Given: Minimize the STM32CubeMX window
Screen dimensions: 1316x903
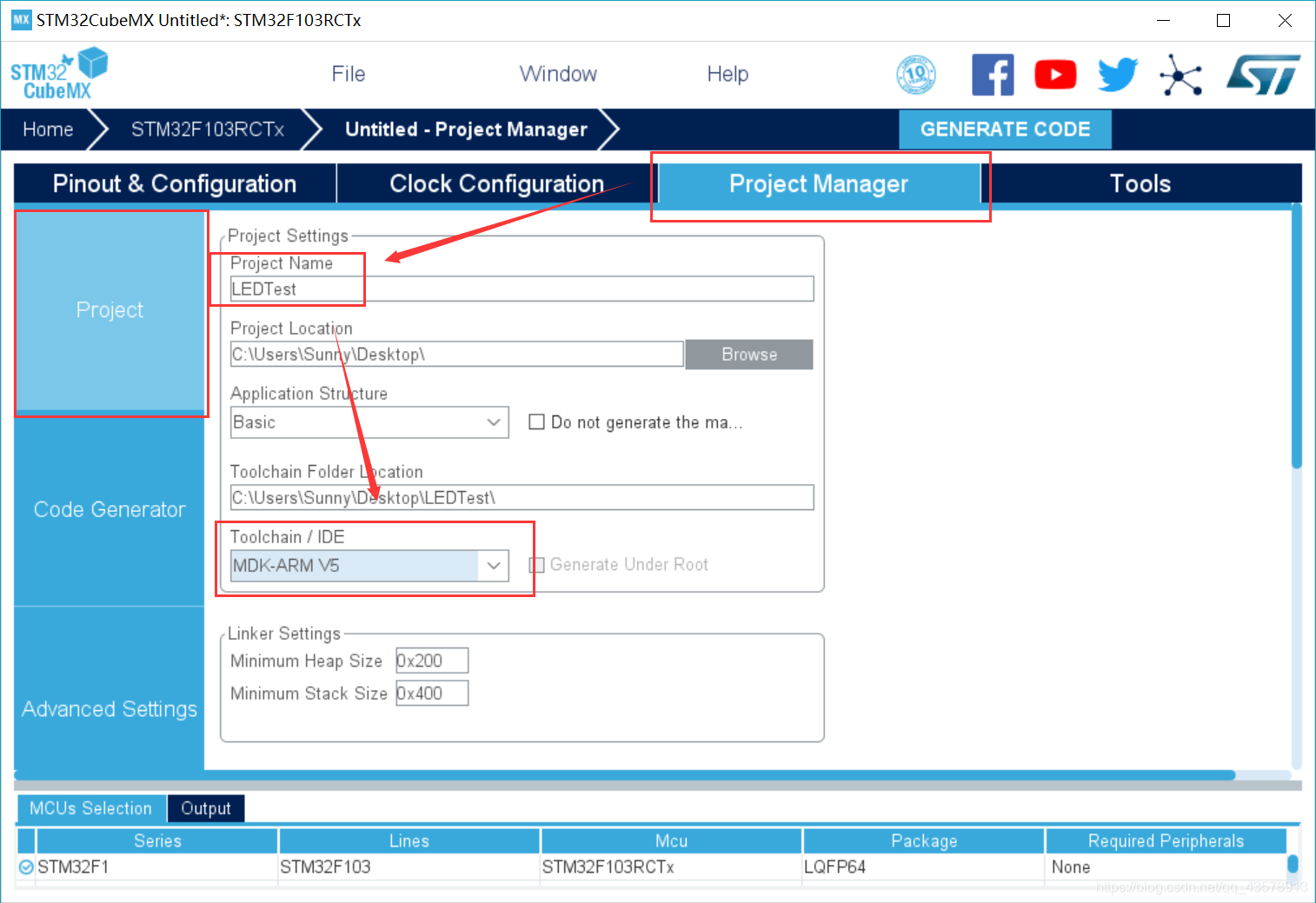Looking at the screenshot, I should [1163, 20].
